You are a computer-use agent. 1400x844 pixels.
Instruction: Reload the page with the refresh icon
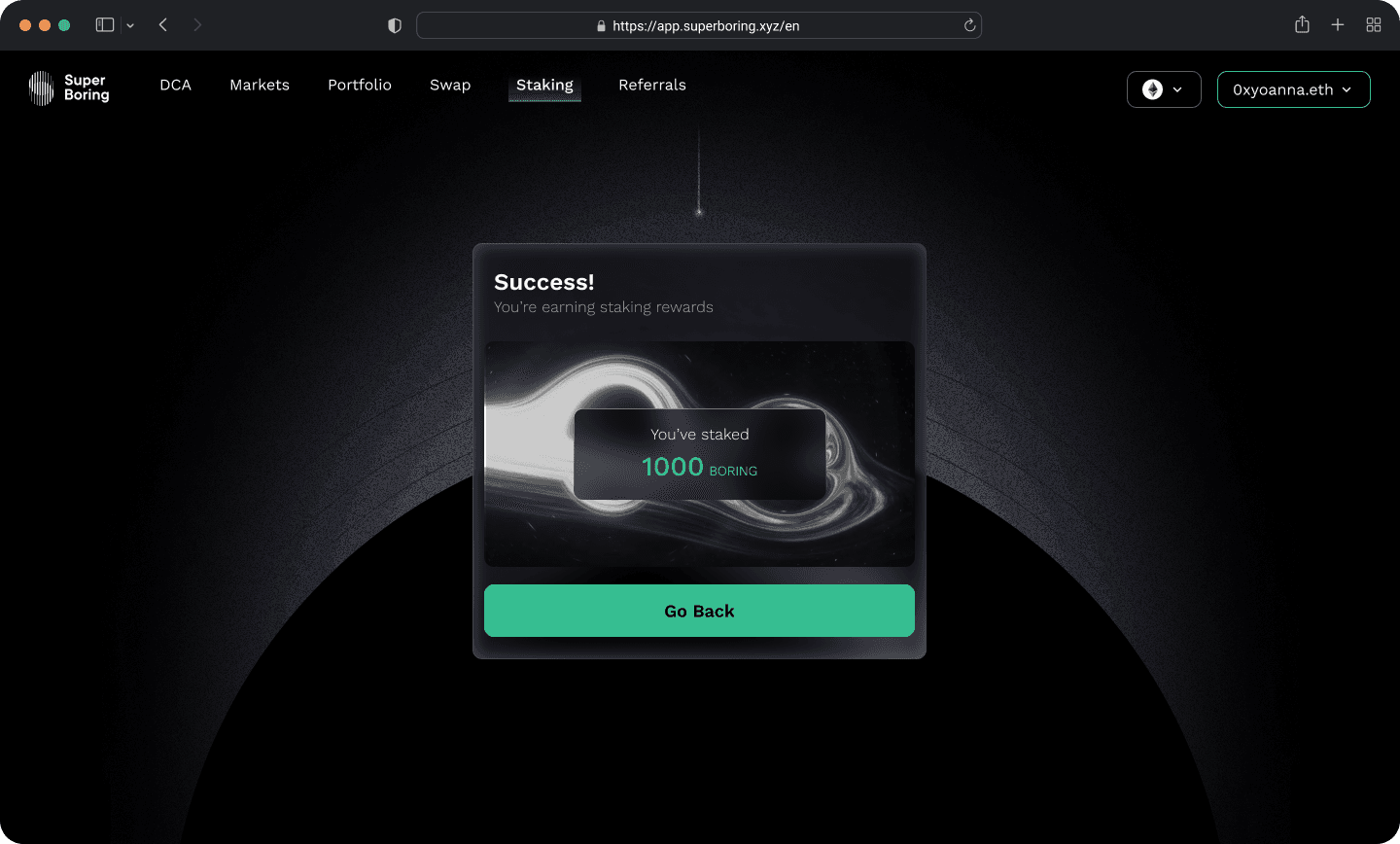[x=969, y=26]
